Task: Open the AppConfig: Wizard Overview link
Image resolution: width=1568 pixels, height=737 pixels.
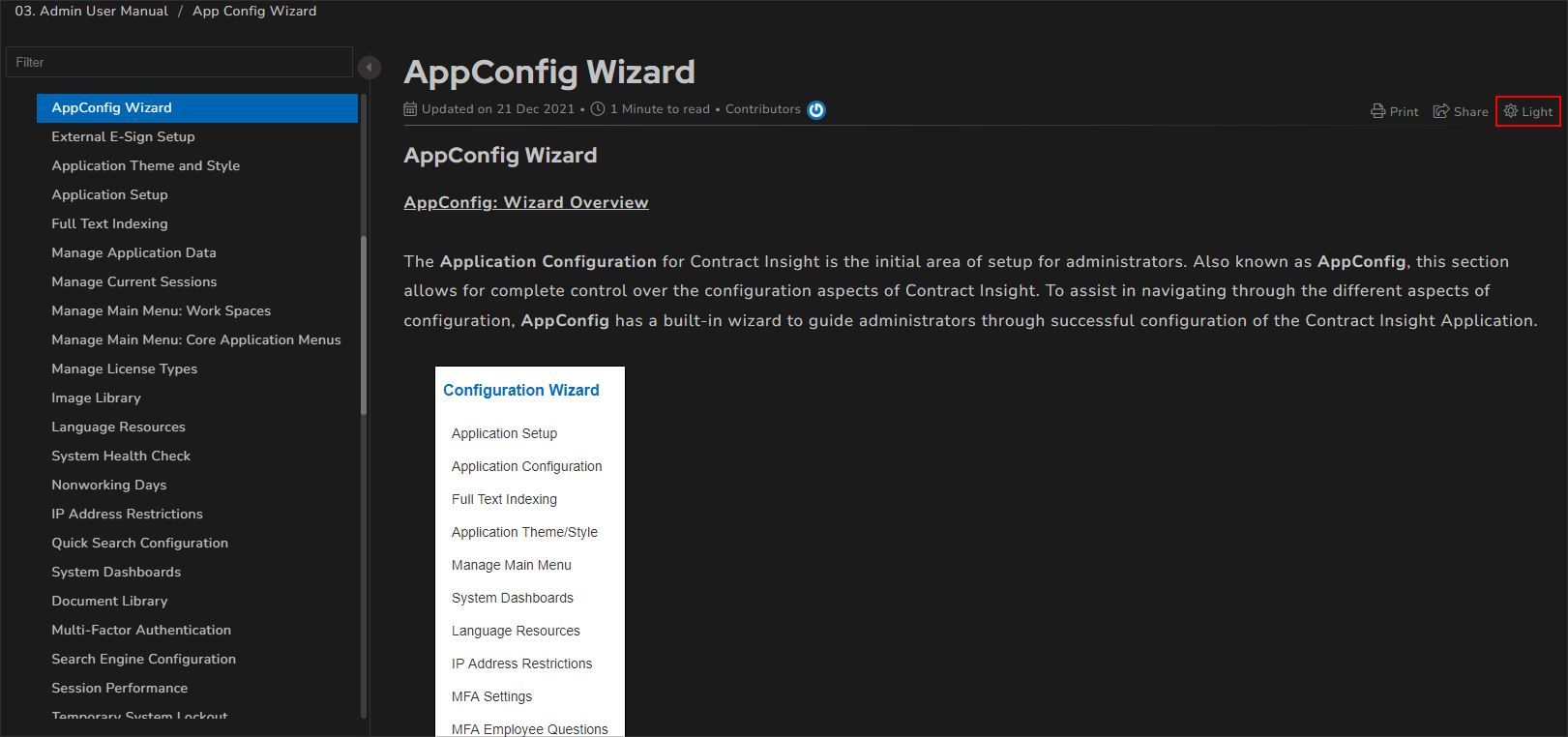Action: 526,202
